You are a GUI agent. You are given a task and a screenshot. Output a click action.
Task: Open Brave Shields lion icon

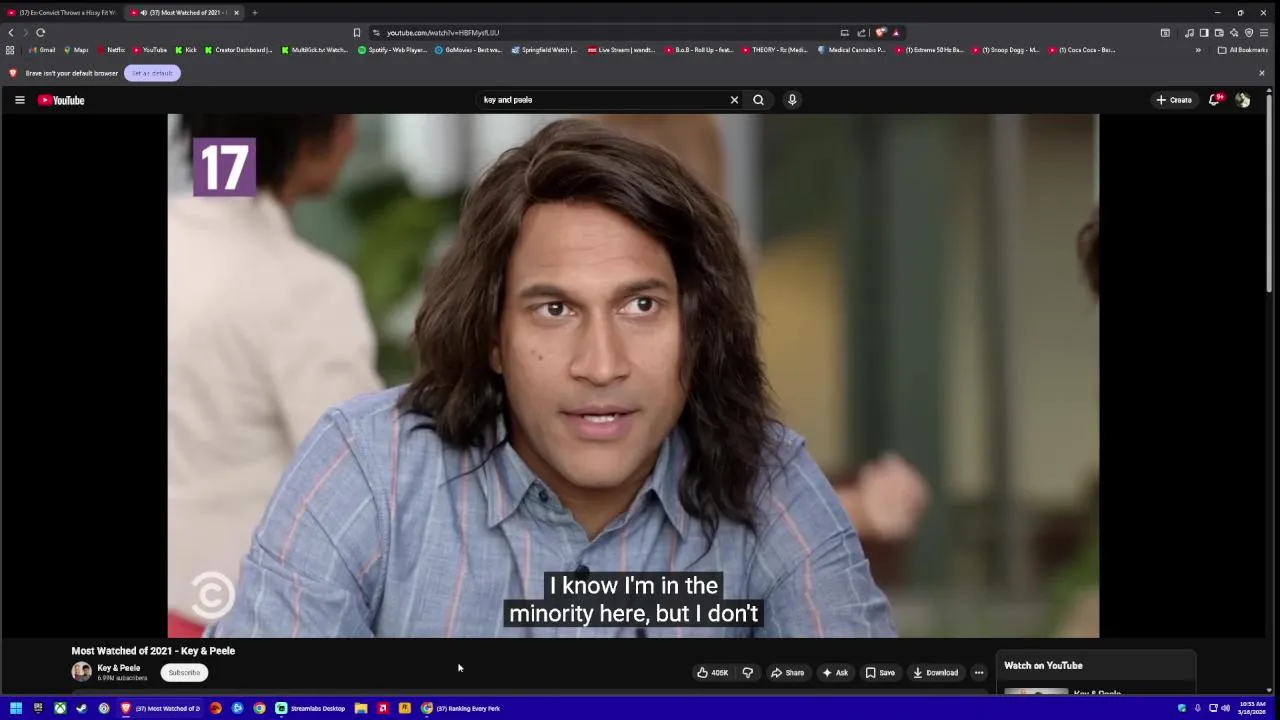coord(880,32)
